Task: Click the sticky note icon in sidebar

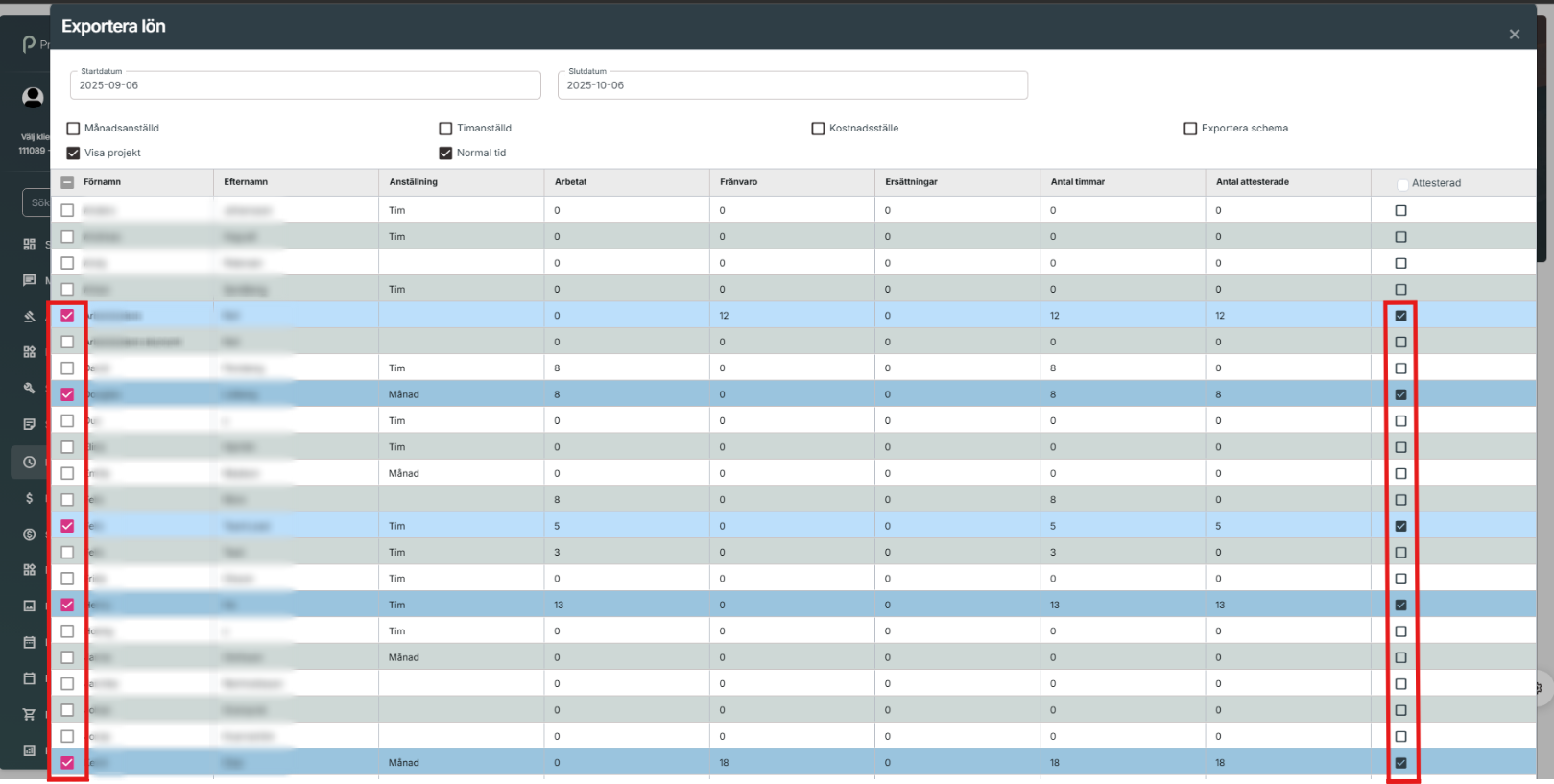Action: (x=30, y=424)
